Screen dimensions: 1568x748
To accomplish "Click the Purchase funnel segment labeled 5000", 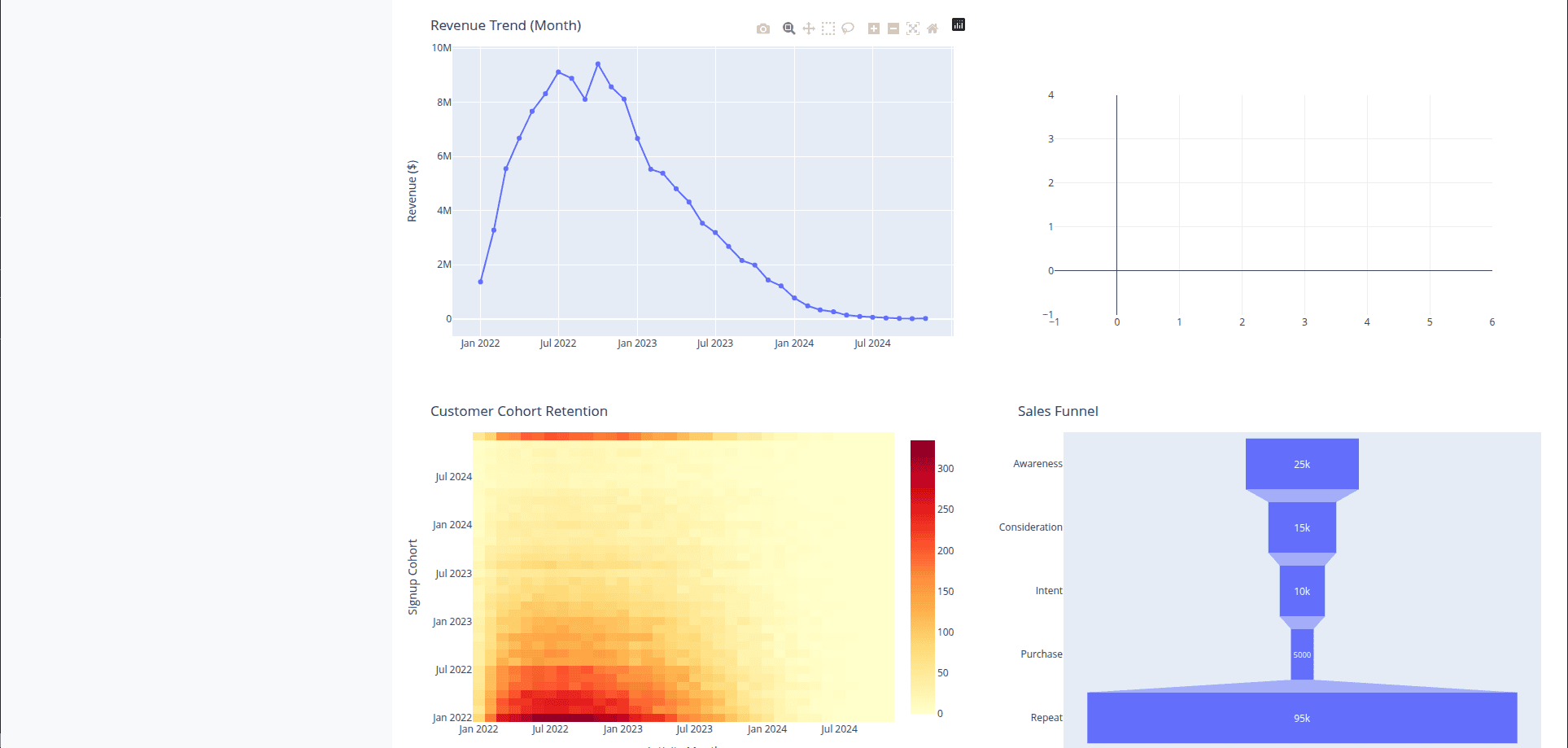I will (x=1301, y=654).
